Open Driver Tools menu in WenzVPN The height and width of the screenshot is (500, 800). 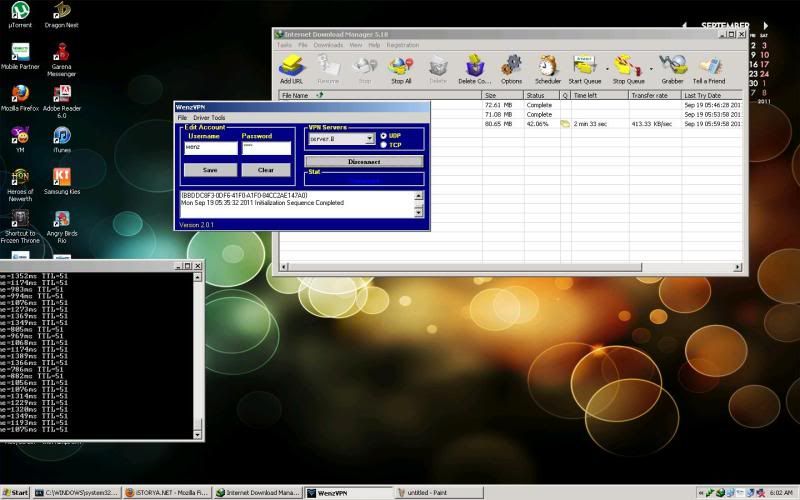tap(209, 118)
